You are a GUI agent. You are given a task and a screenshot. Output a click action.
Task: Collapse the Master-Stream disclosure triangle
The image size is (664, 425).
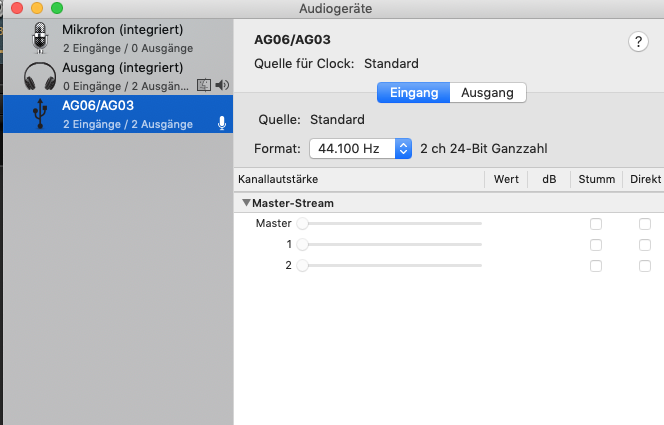[246, 203]
